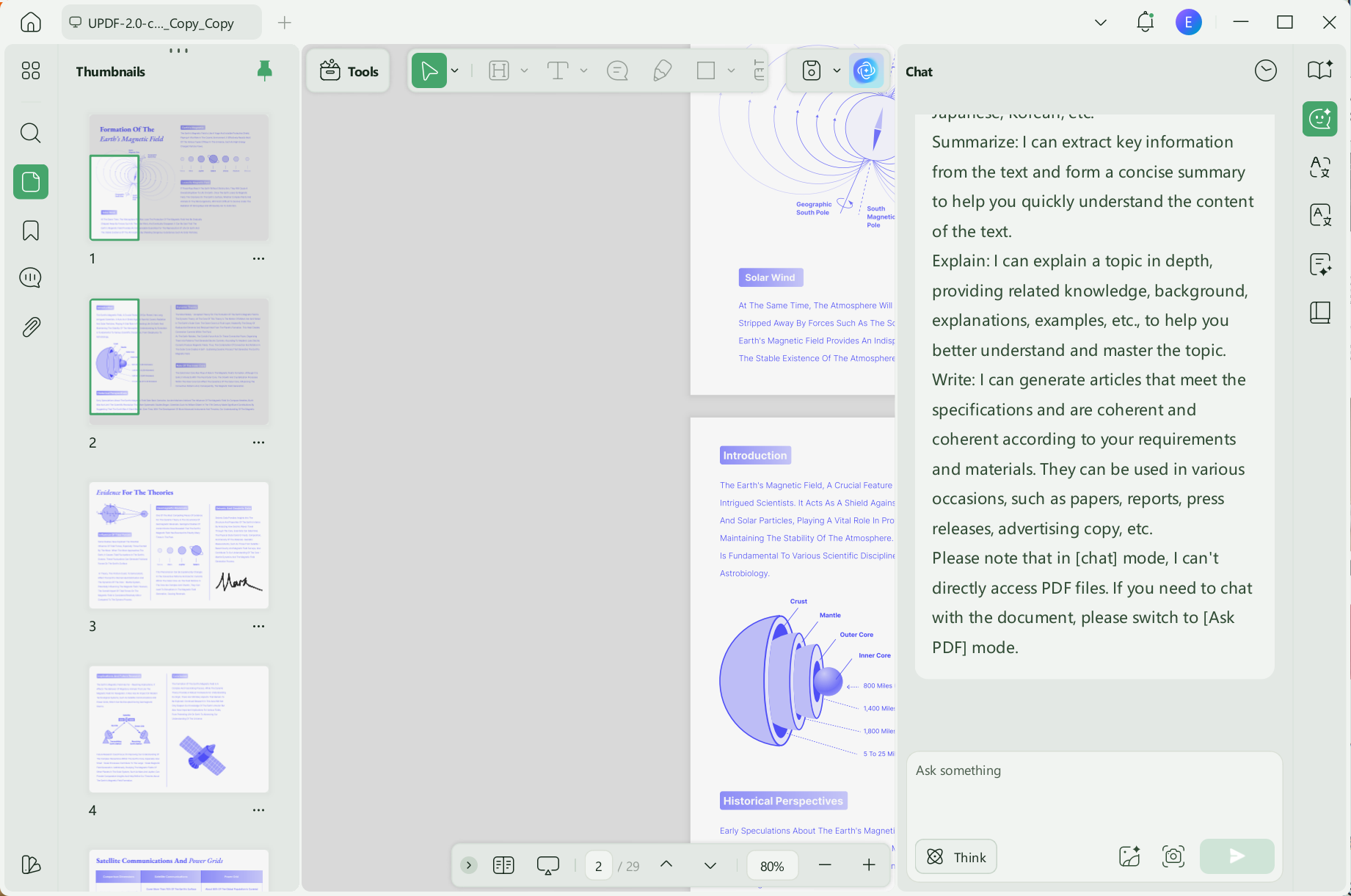Toggle the Think mode button
The width and height of the screenshot is (1351, 896).
tap(956, 856)
